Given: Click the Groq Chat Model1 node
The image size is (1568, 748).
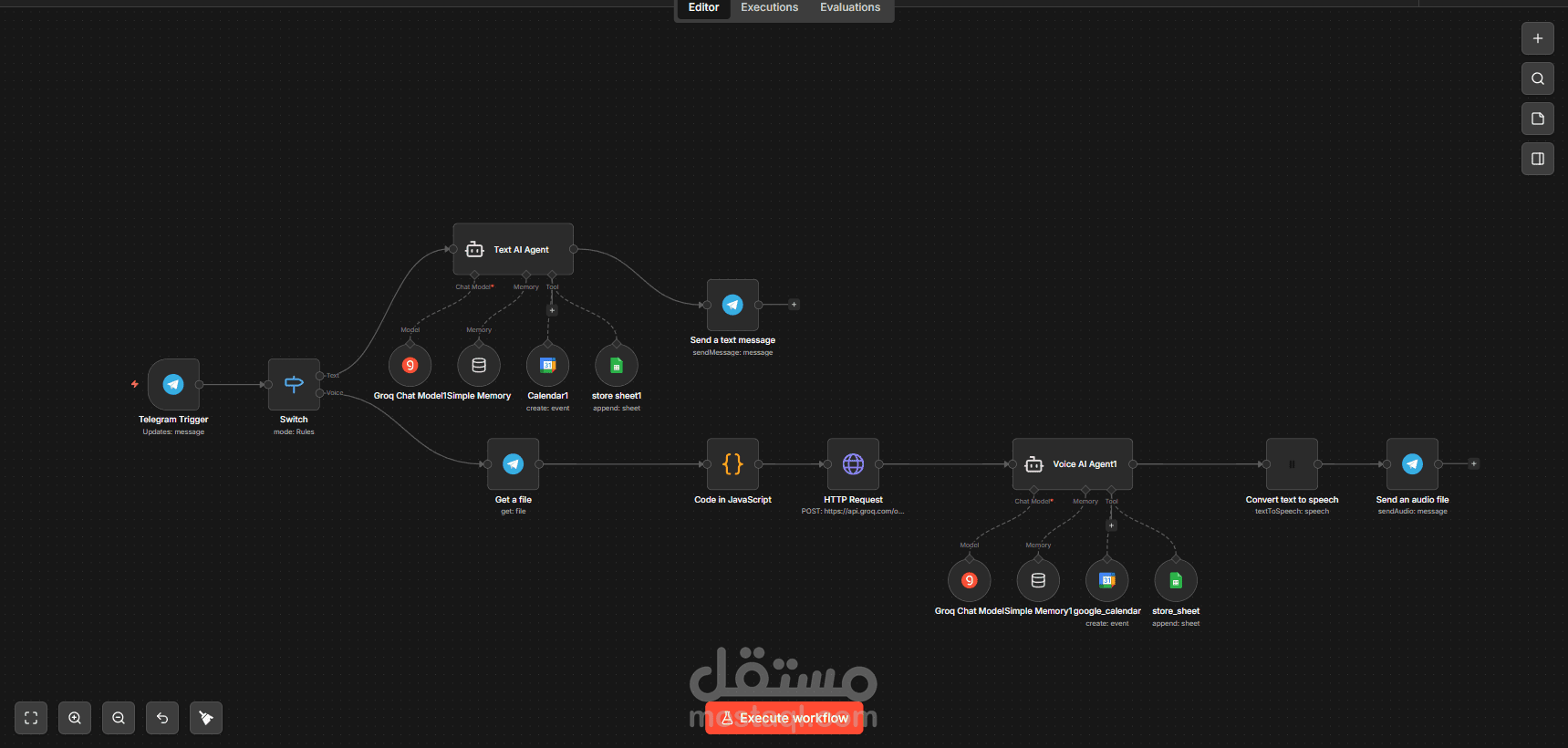Looking at the screenshot, I should (x=410, y=365).
